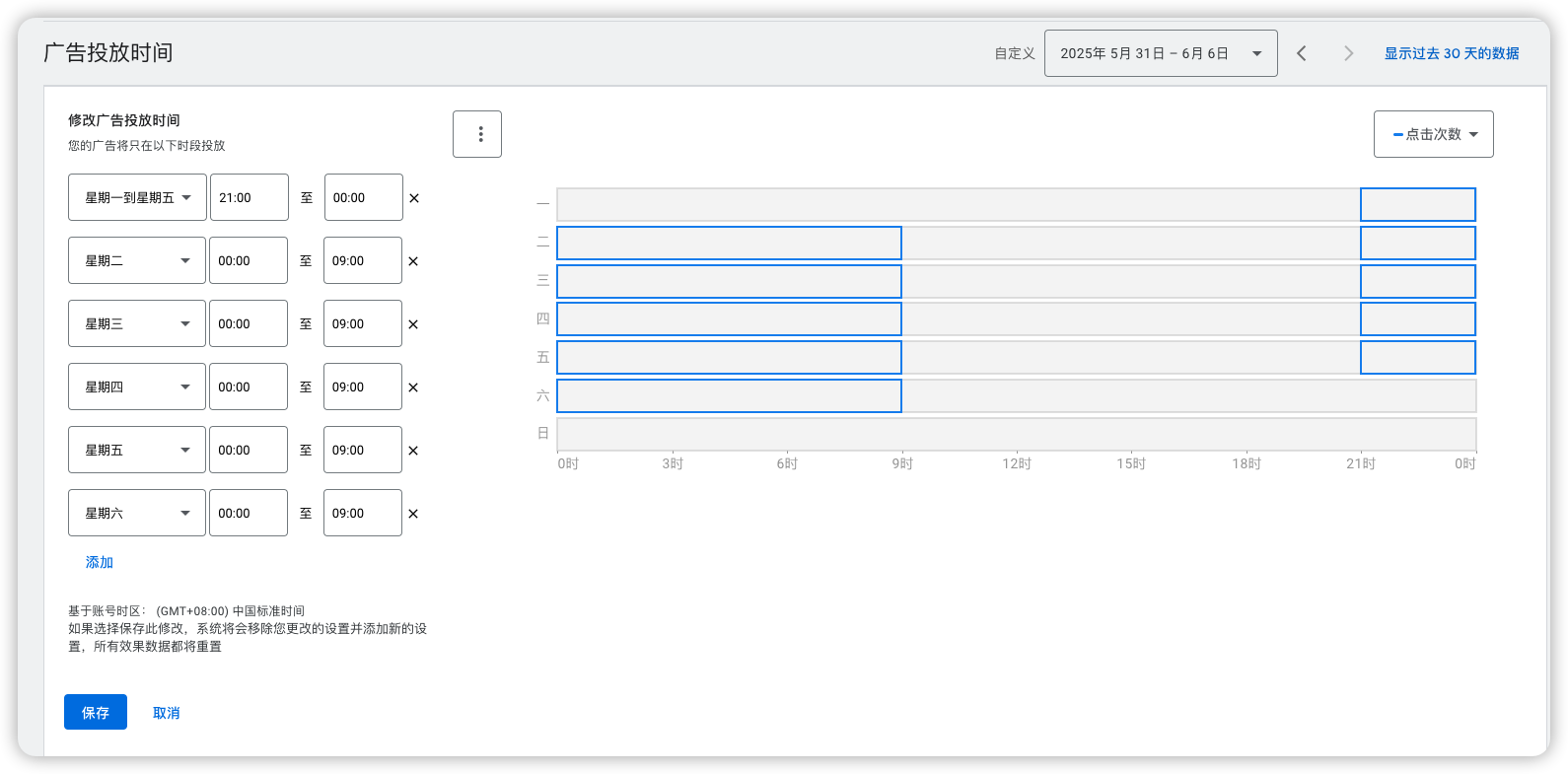The image size is (1568, 774).
Task: Open 显示过去 30 天的数据 link
Action: (1451, 53)
